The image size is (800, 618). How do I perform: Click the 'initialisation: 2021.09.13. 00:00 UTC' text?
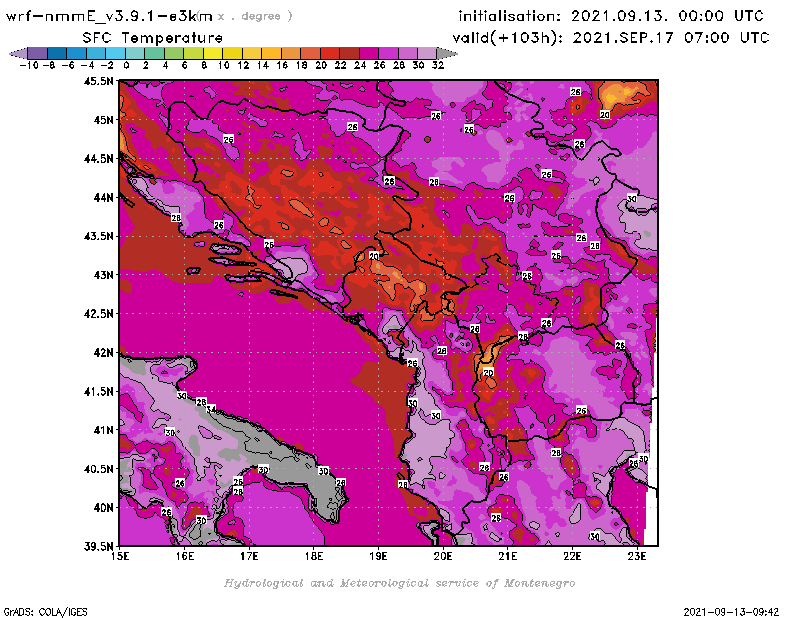(611, 16)
